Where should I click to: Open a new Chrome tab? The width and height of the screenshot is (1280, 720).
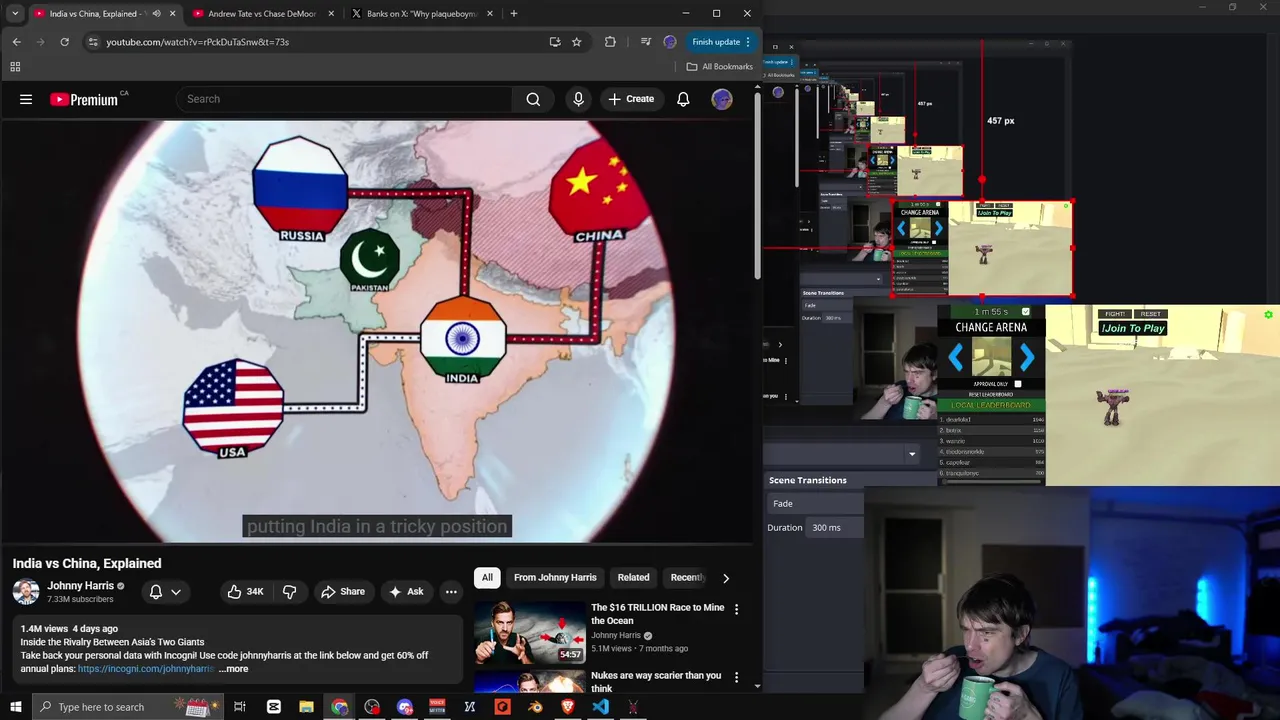pyautogui.click(x=513, y=13)
